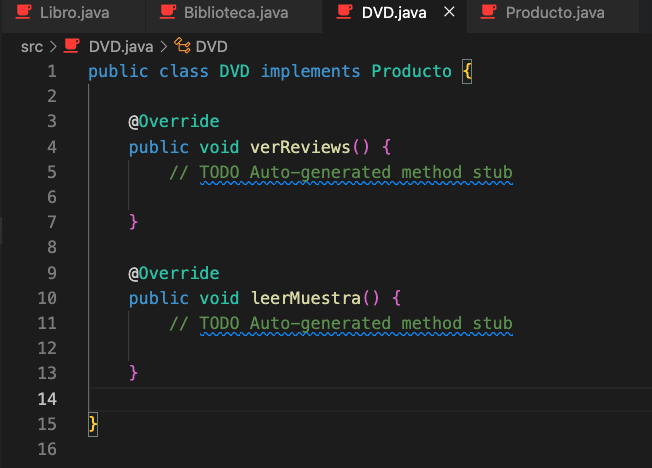Expand the DVD class breadcrumb symbol list
652x468 pixels.
[x=211, y=46]
